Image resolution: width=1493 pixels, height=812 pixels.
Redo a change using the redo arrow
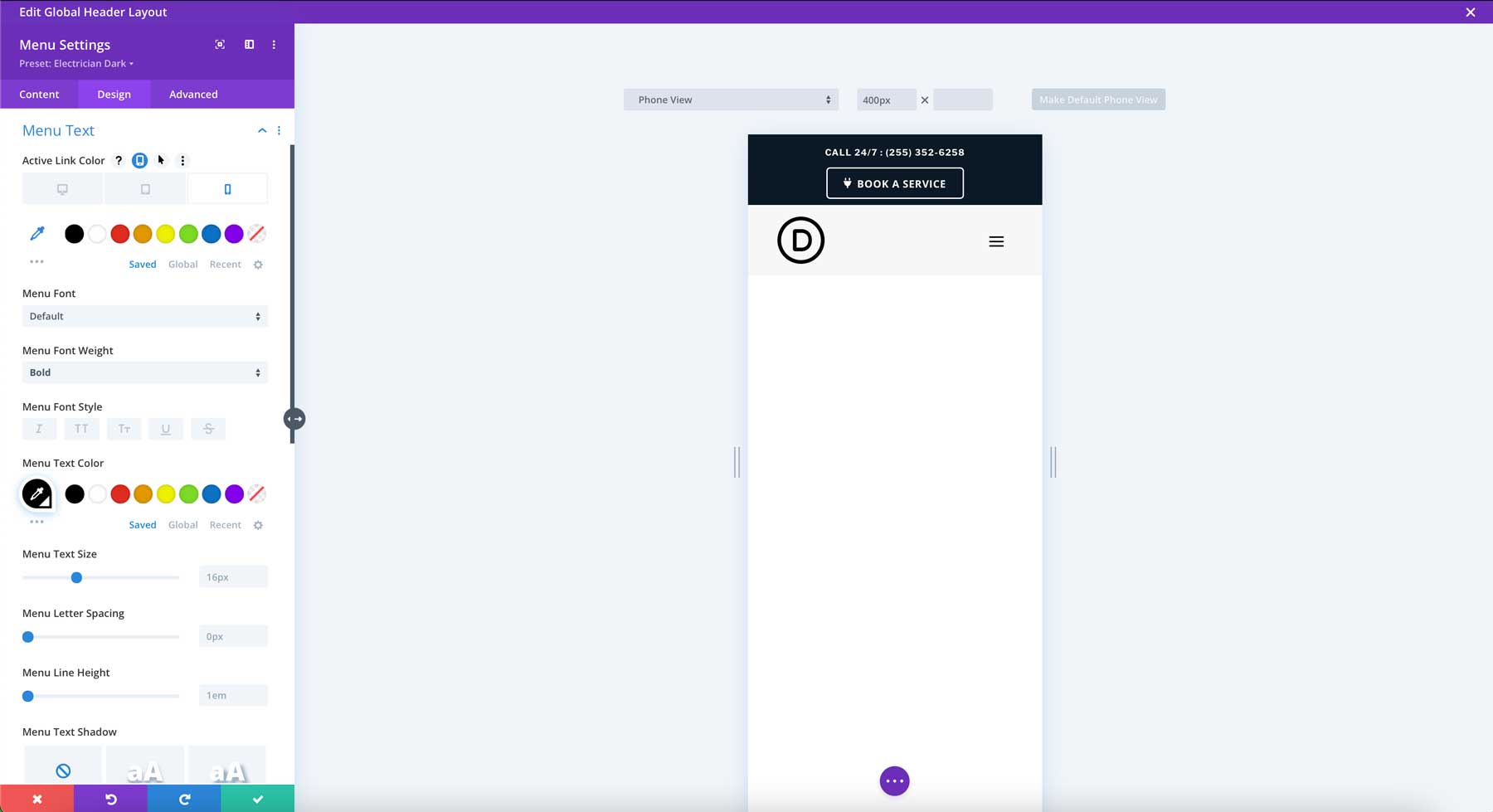coord(183,798)
